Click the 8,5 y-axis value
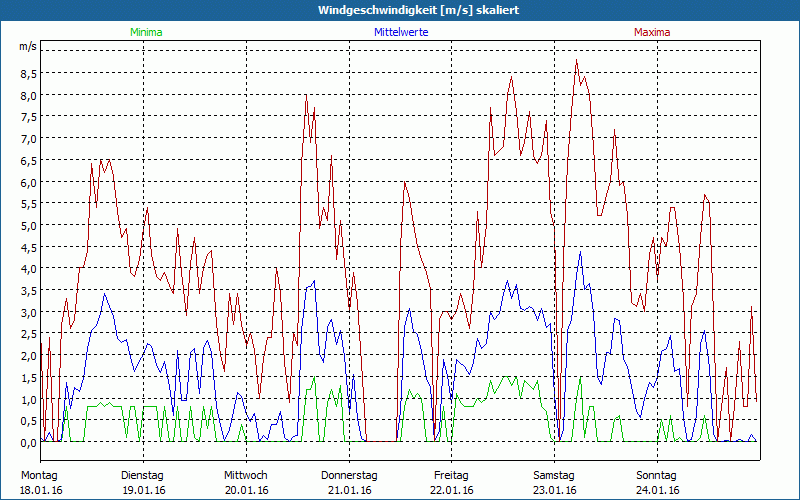Screen dimensions: 800x500 click(29, 74)
